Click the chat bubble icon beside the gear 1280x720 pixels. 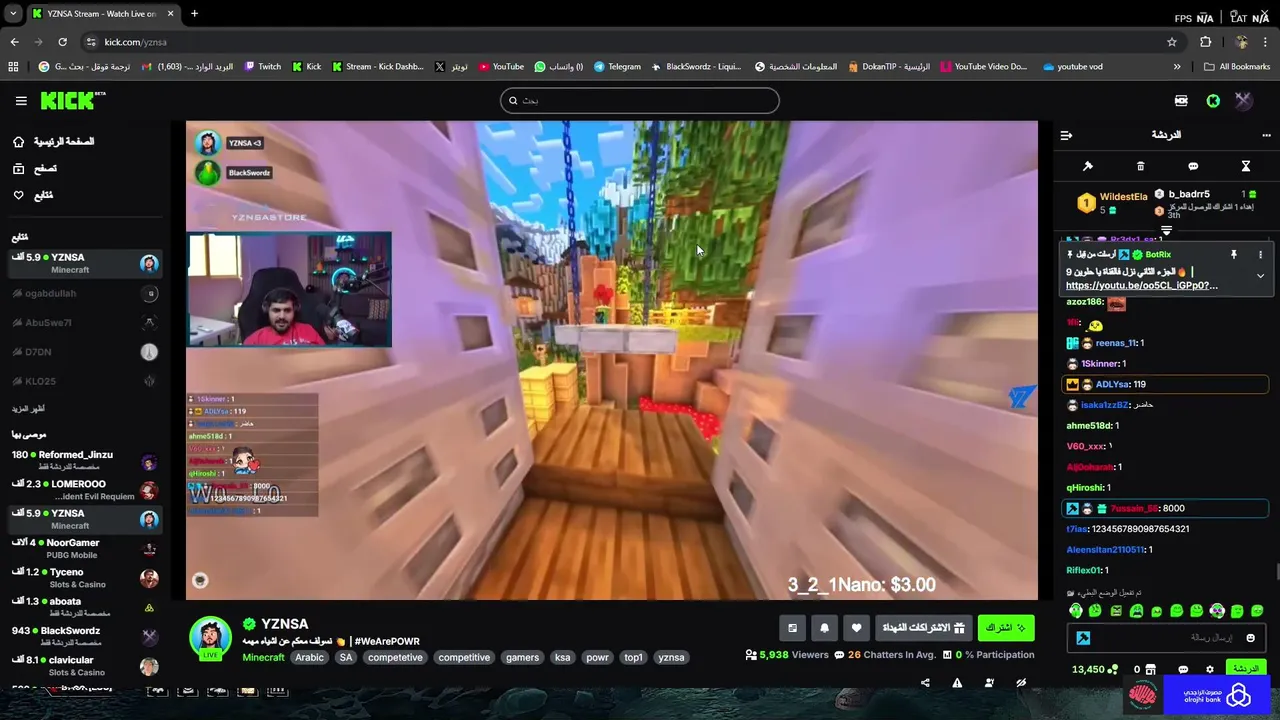tap(1183, 670)
